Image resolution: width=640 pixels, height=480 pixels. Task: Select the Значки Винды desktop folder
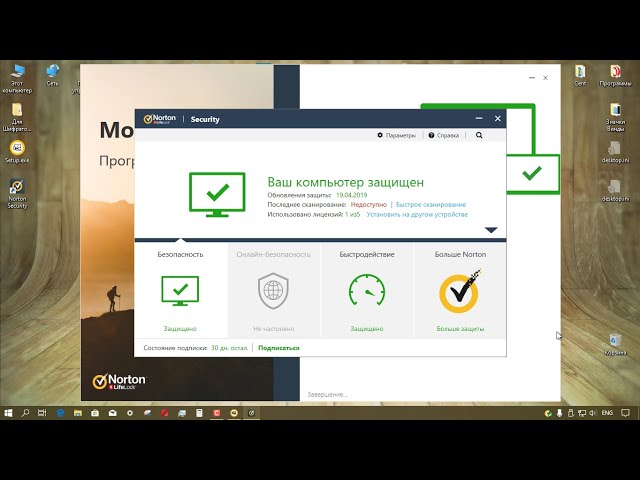tap(615, 117)
